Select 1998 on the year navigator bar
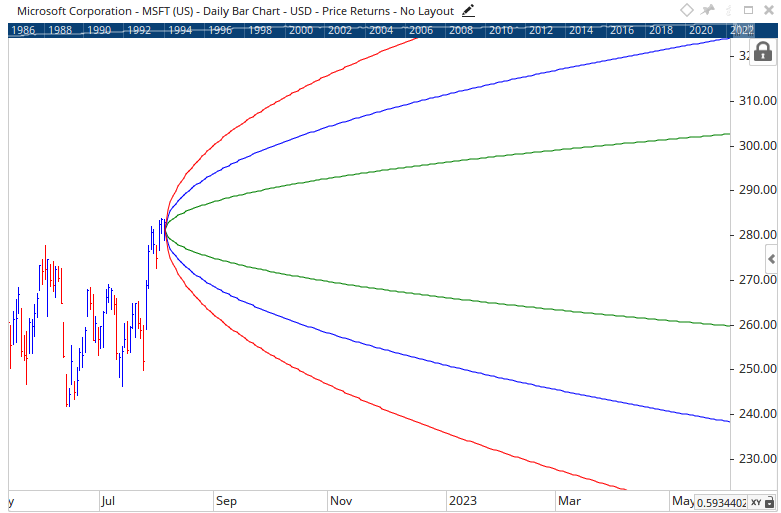Viewport: 781px width, 513px height. point(260,30)
